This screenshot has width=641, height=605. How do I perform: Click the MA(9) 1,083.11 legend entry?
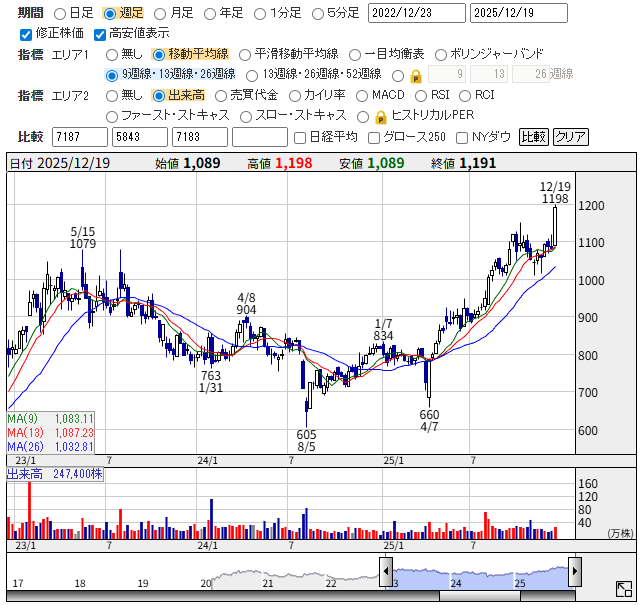click(x=50, y=419)
